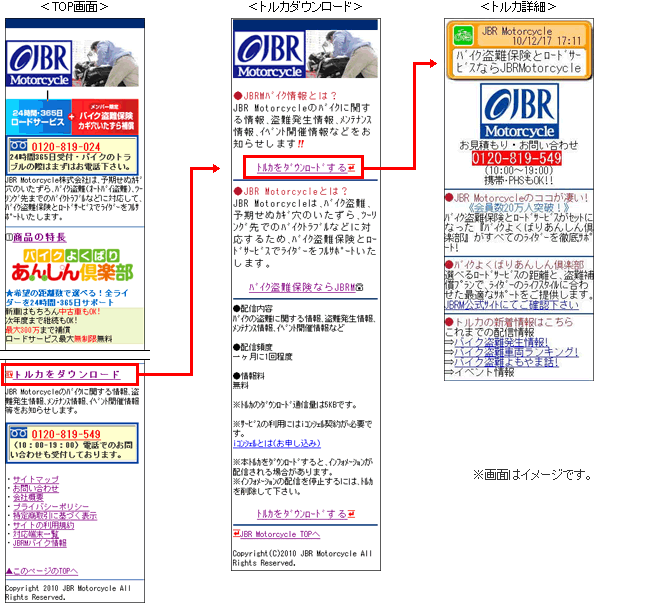Tap the small icon before トルカをダウンロード
This screenshot has width=672, height=603.
coord(9,375)
